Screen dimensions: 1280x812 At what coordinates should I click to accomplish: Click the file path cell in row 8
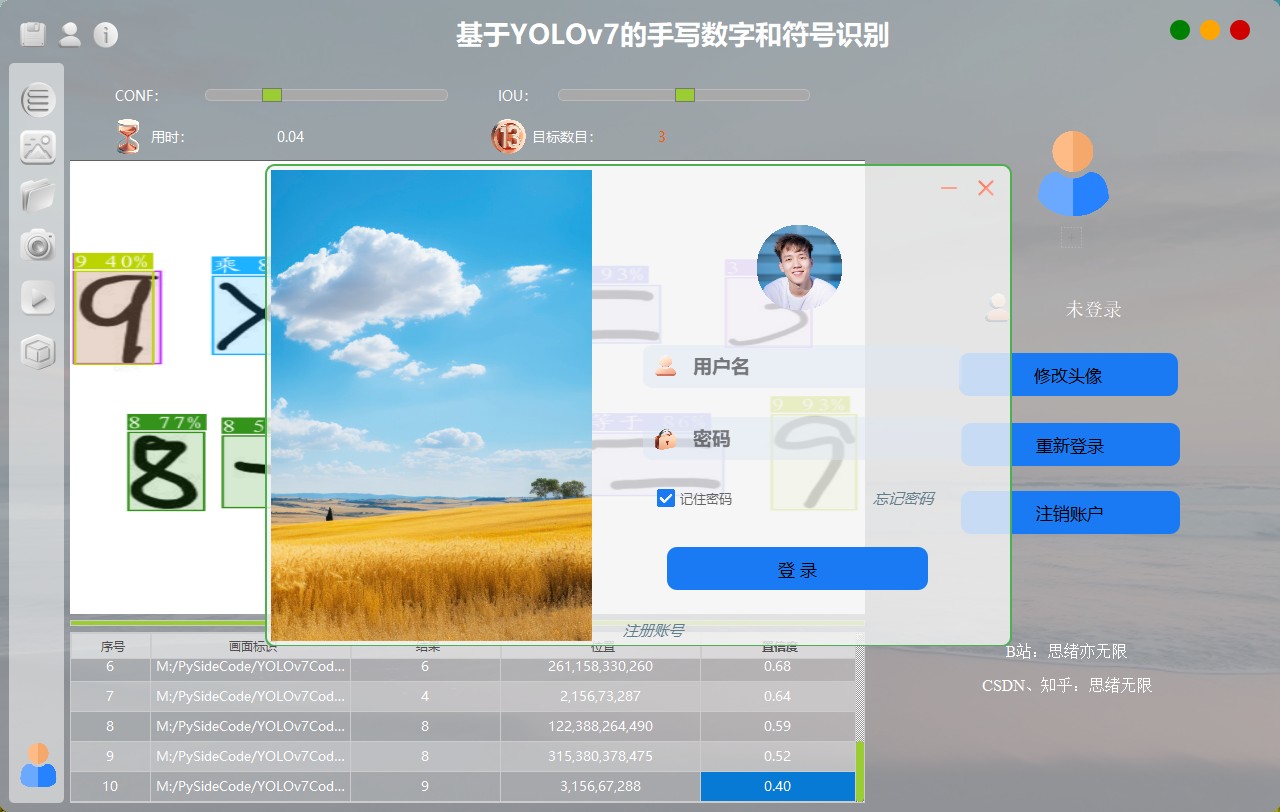coord(251,726)
